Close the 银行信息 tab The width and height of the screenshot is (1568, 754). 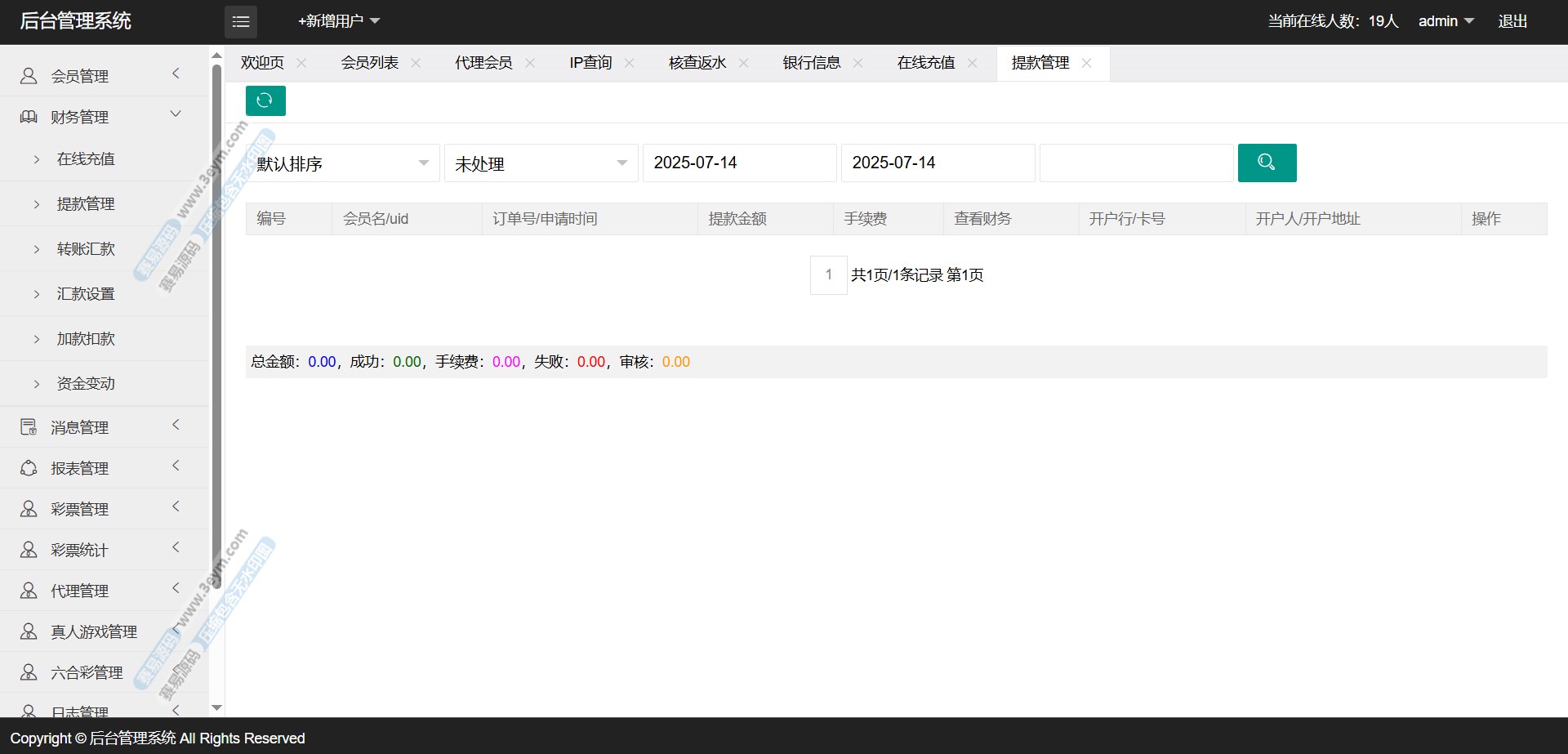857,63
